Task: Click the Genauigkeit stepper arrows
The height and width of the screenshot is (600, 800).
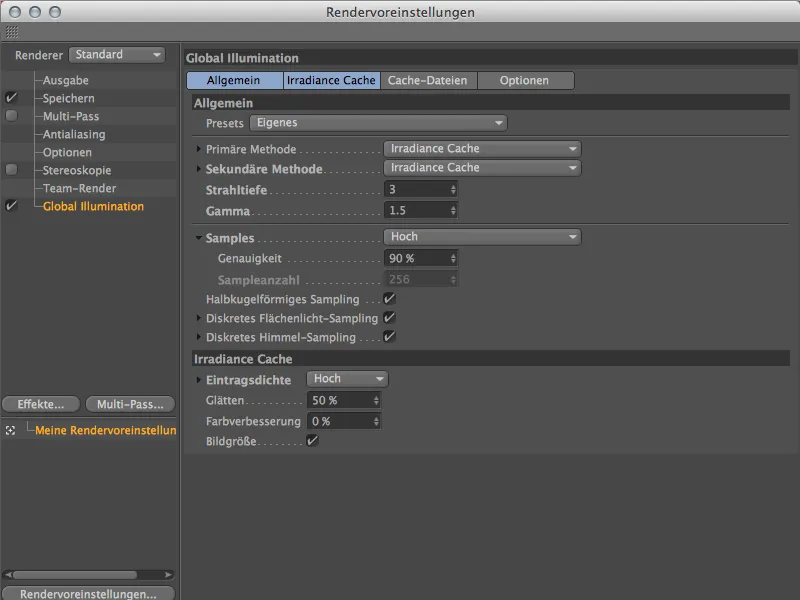Action: (x=453, y=259)
